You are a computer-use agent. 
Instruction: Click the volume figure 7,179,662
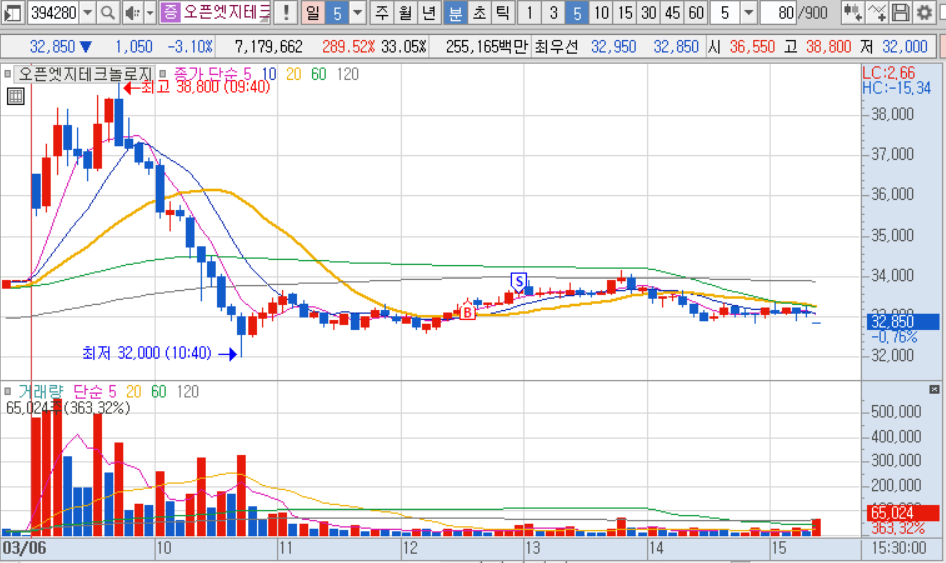click(268, 46)
